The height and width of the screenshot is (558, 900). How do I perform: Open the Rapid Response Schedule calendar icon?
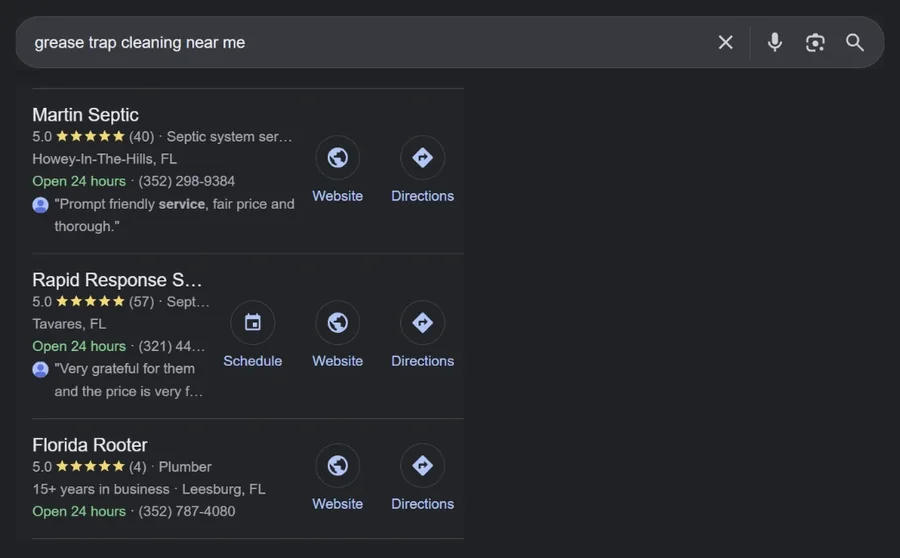pyautogui.click(x=253, y=323)
